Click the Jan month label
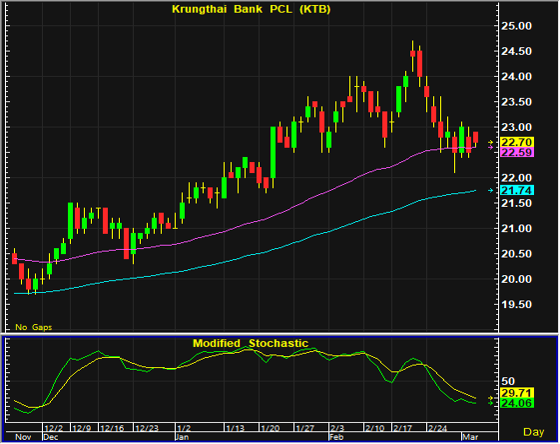Viewport: 560px width, 444px height. pos(182,437)
